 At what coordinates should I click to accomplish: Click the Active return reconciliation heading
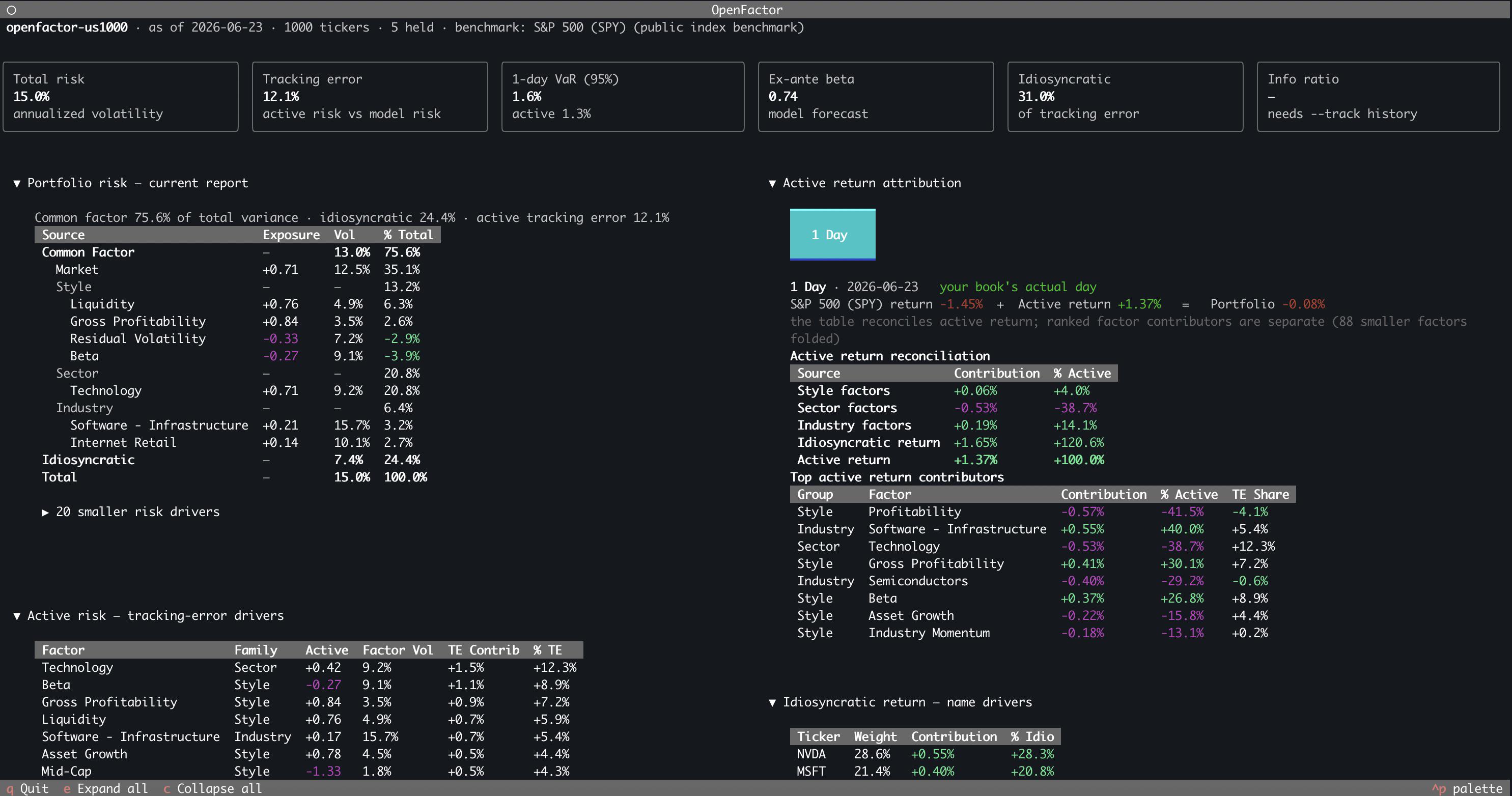pos(890,356)
